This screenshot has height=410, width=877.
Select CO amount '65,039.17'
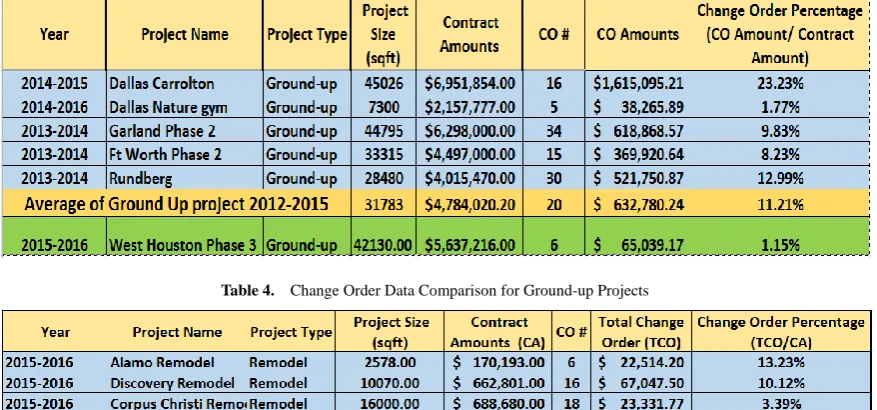pyautogui.click(x=652, y=245)
